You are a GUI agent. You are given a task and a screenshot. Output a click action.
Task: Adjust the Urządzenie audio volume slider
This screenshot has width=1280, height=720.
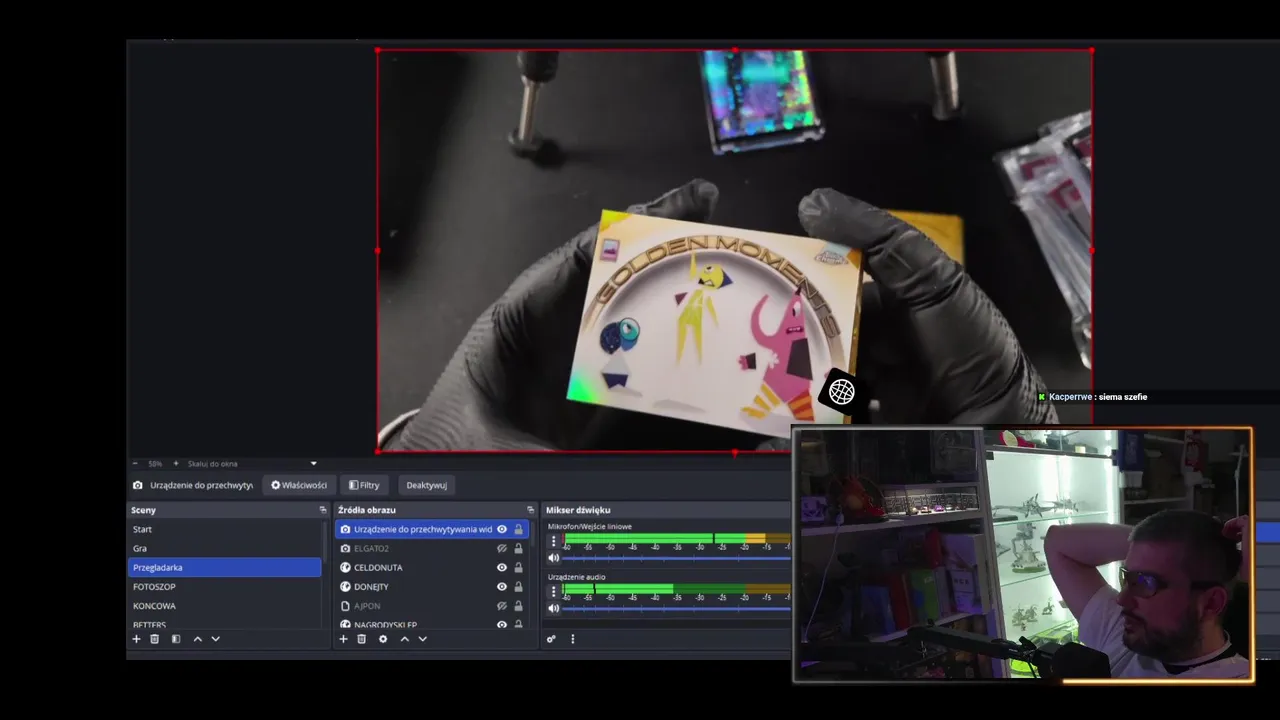[x=677, y=608]
